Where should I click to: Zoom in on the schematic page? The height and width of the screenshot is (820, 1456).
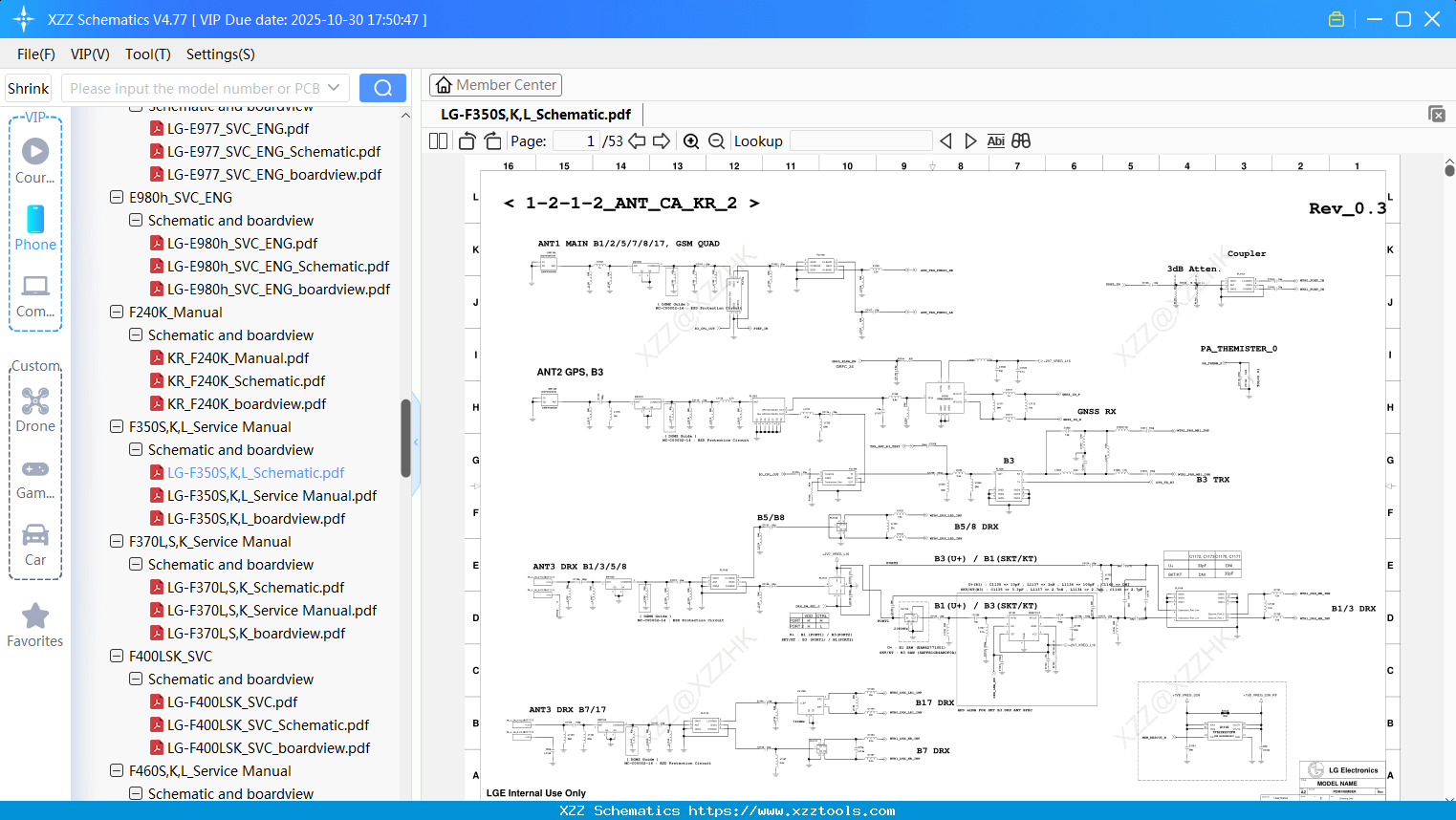pyautogui.click(x=691, y=140)
